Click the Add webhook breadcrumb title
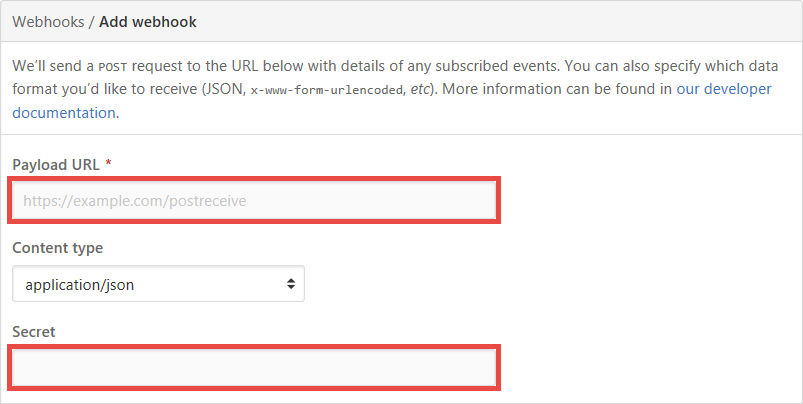 click(148, 21)
